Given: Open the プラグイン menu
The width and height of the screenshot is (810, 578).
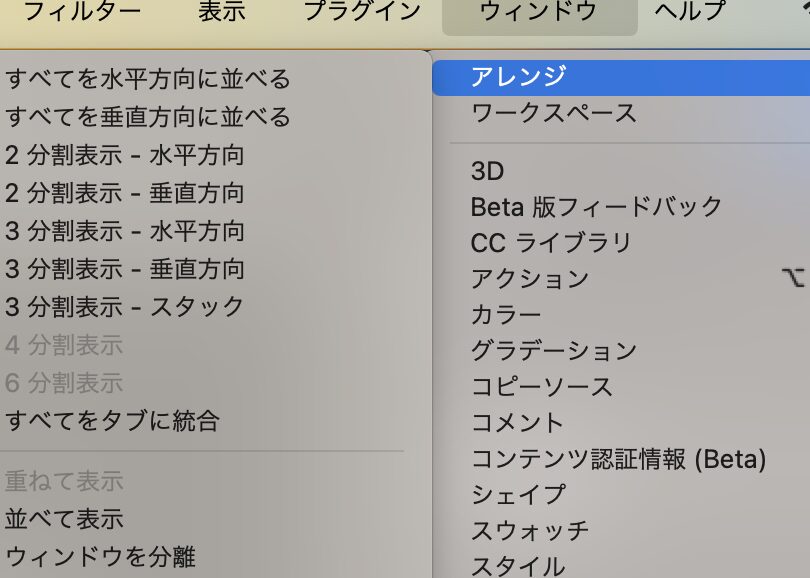Looking at the screenshot, I should pos(362,12).
